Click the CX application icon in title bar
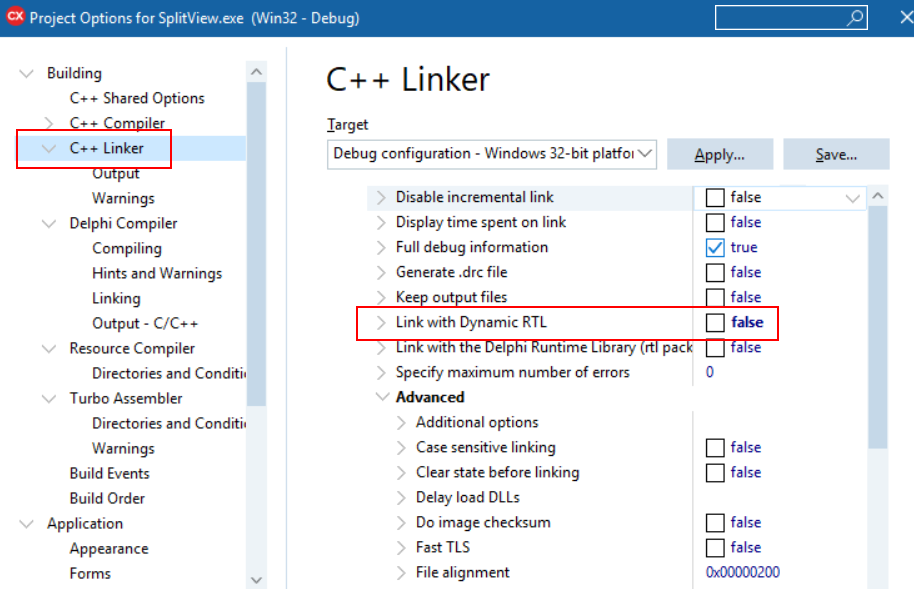This screenshot has width=914, height=589. (15, 18)
